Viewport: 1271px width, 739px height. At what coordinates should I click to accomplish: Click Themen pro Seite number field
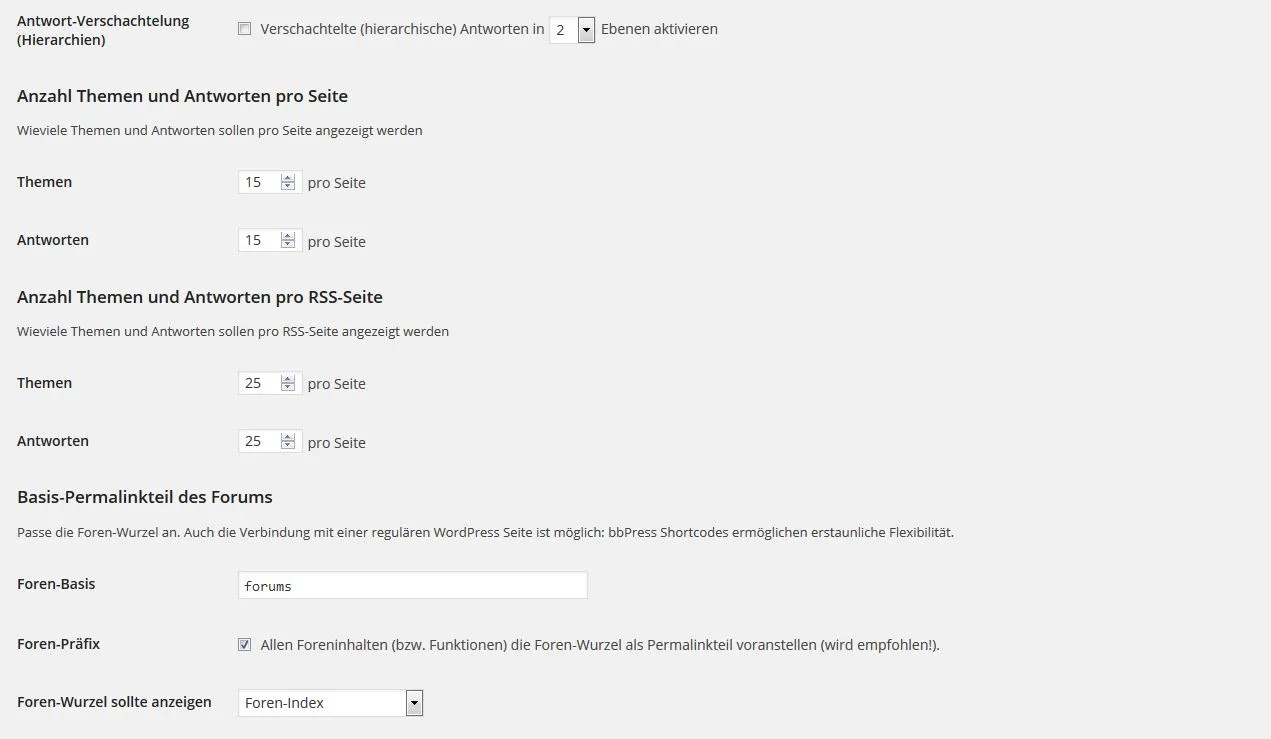point(270,182)
